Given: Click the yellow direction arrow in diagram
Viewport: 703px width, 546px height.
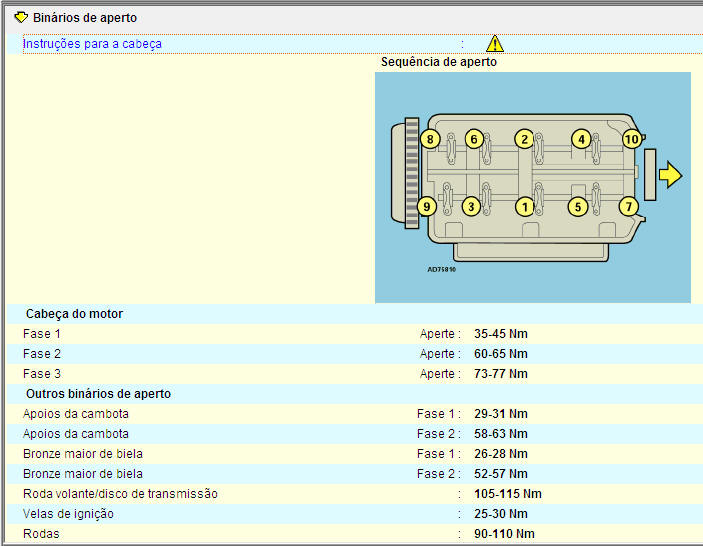Looking at the screenshot, I should (x=670, y=174).
